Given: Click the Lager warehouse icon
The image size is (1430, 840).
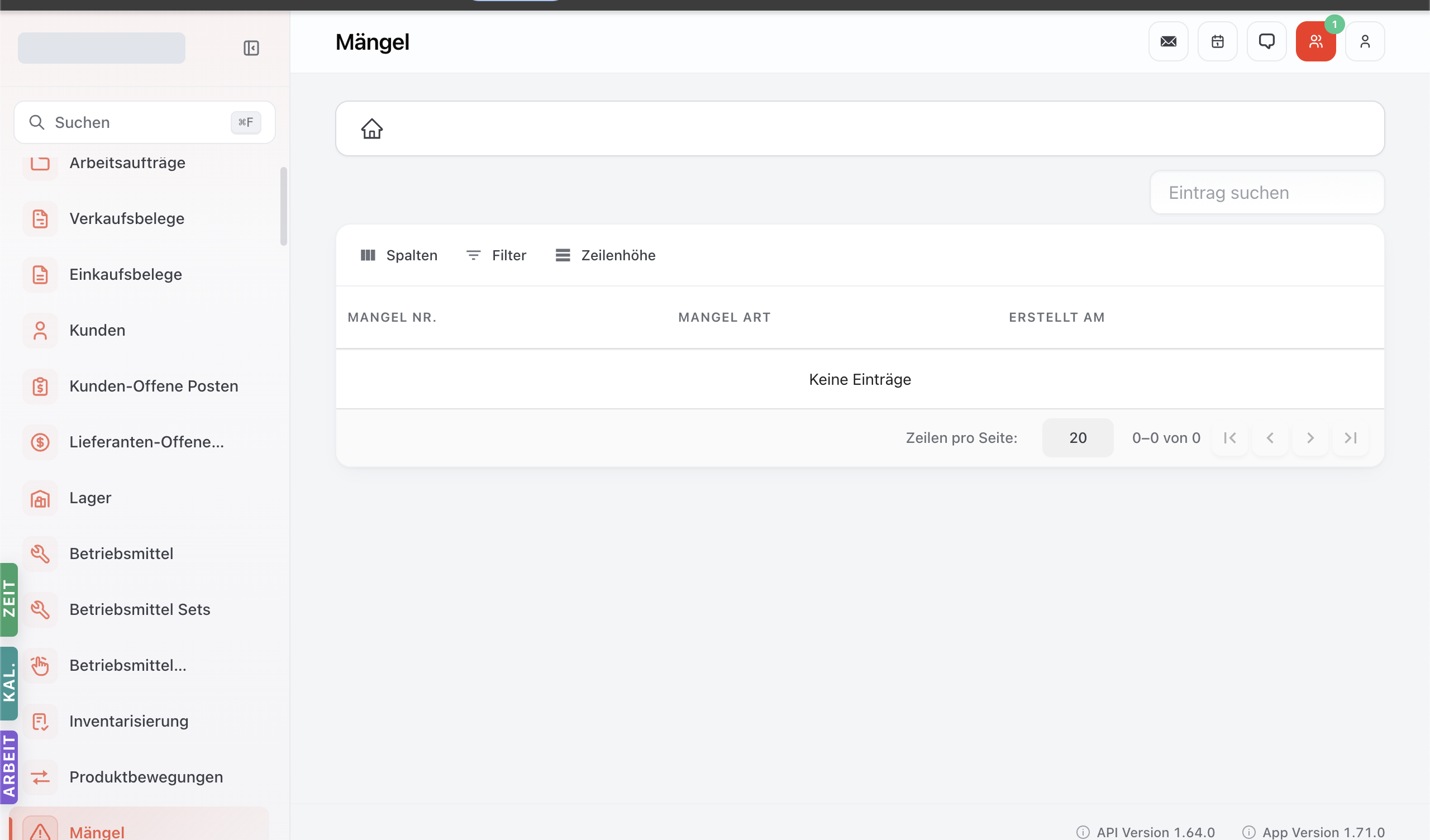Looking at the screenshot, I should click(x=40, y=498).
